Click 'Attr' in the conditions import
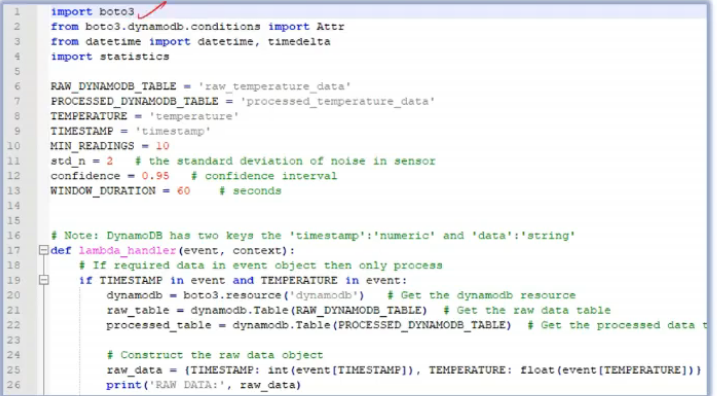 coord(330,27)
